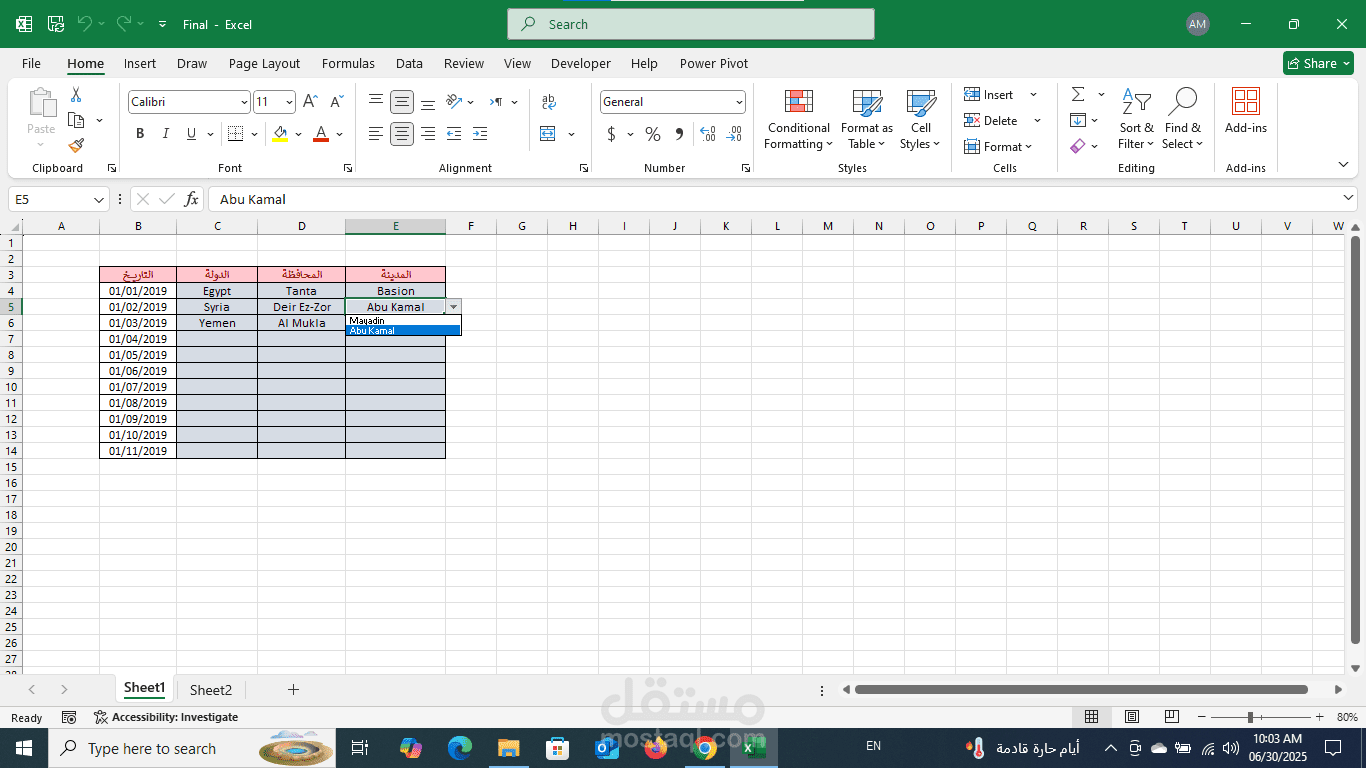Click the horizontal scrollbar thumb
This screenshot has width=1366, height=768.
pos(1081,689)
